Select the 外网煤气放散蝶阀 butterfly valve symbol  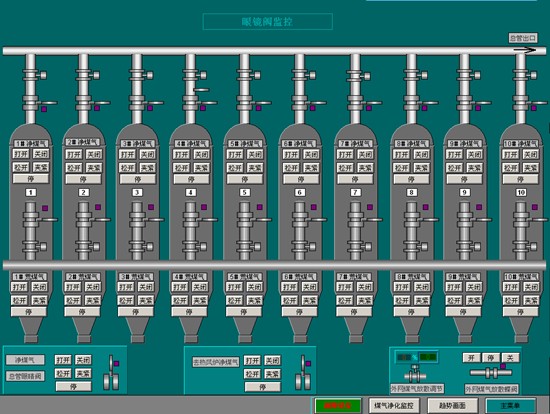491,372
